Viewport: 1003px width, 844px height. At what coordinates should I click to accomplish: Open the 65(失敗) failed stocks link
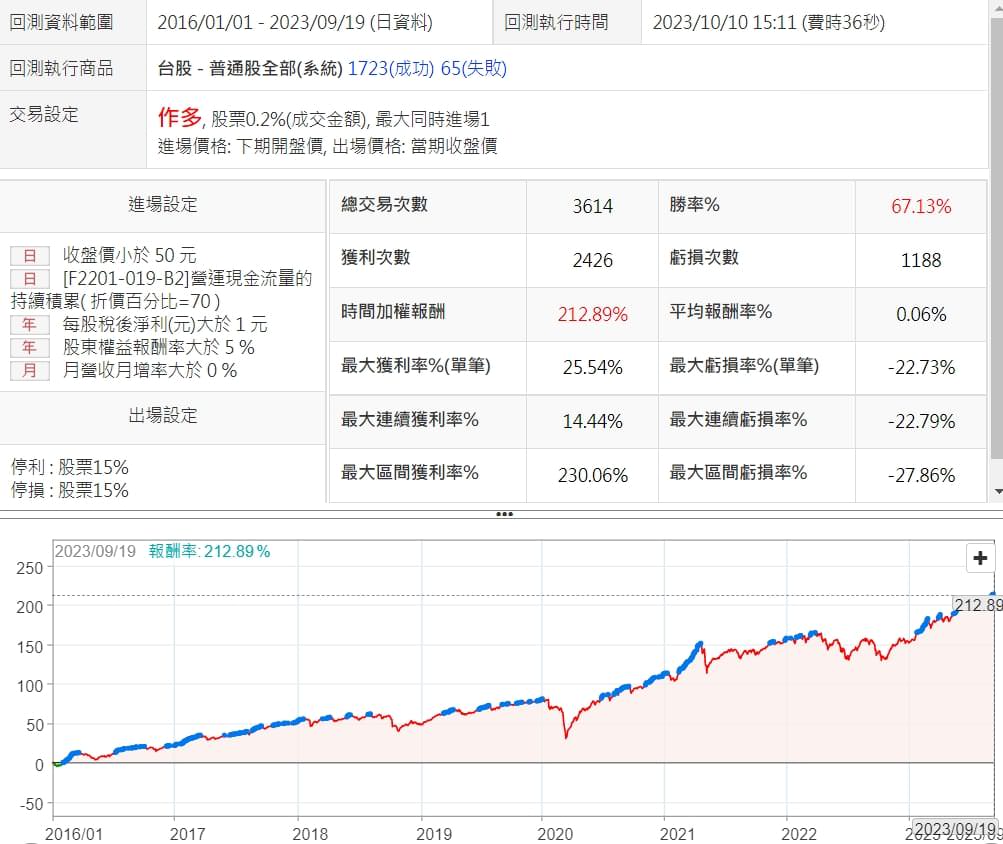(x=473, y=69)
